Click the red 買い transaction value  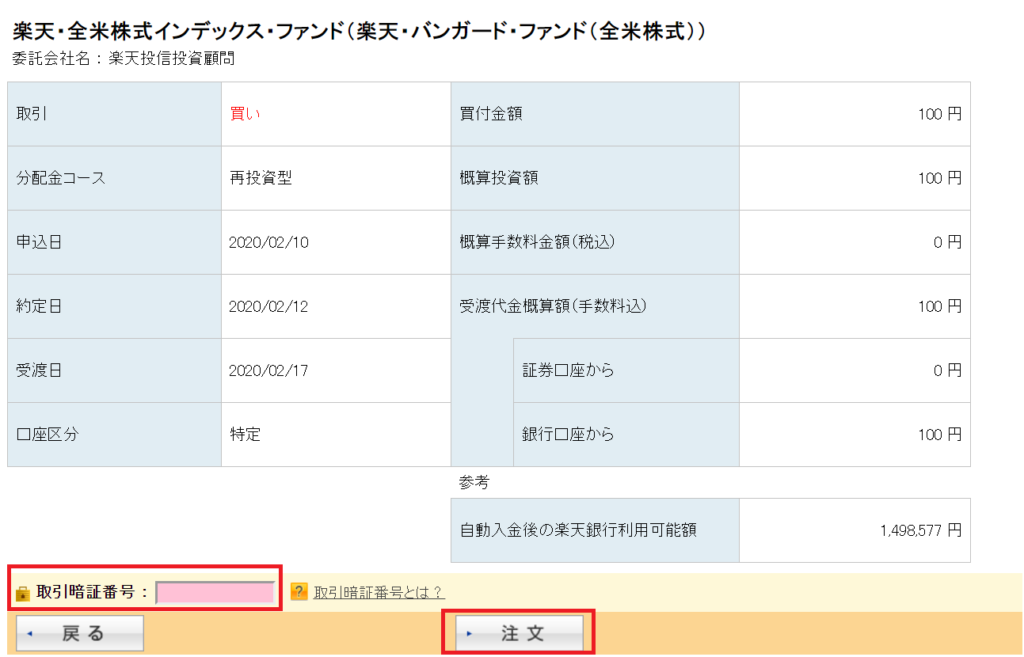coord(245,114)
